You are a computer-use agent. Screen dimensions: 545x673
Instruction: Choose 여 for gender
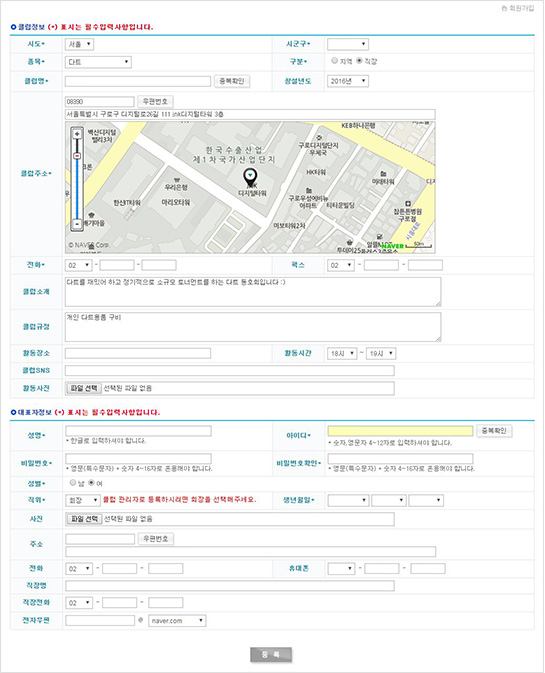(91, 483)
